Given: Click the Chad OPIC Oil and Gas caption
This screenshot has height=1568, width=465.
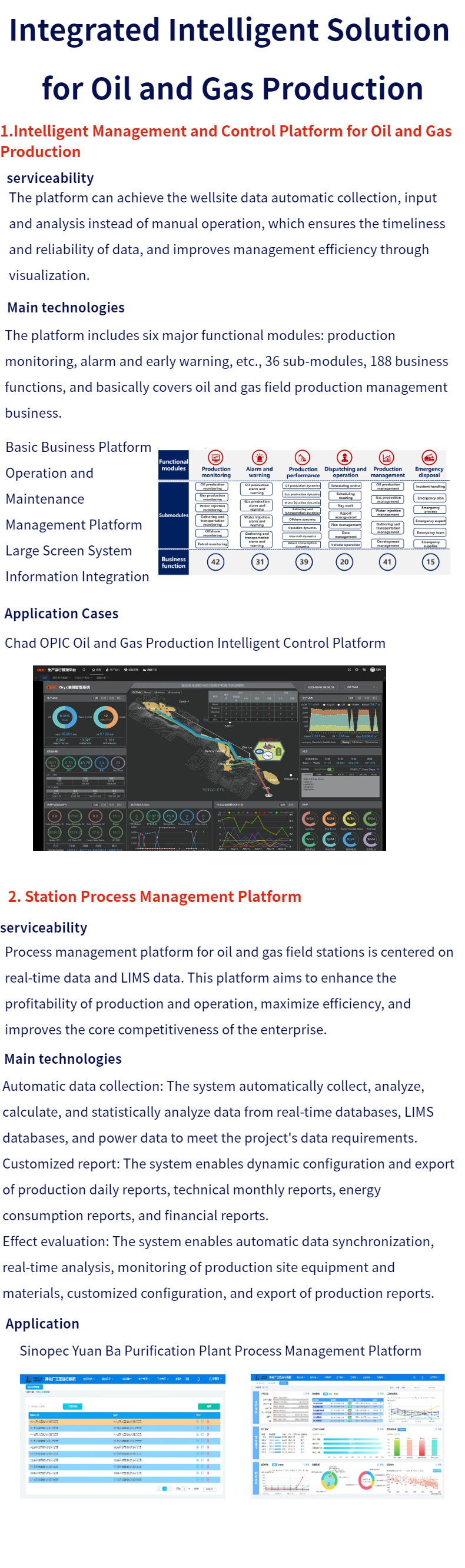Looking at the screenshot, I should pyautogui.click(x=195, y=644).
